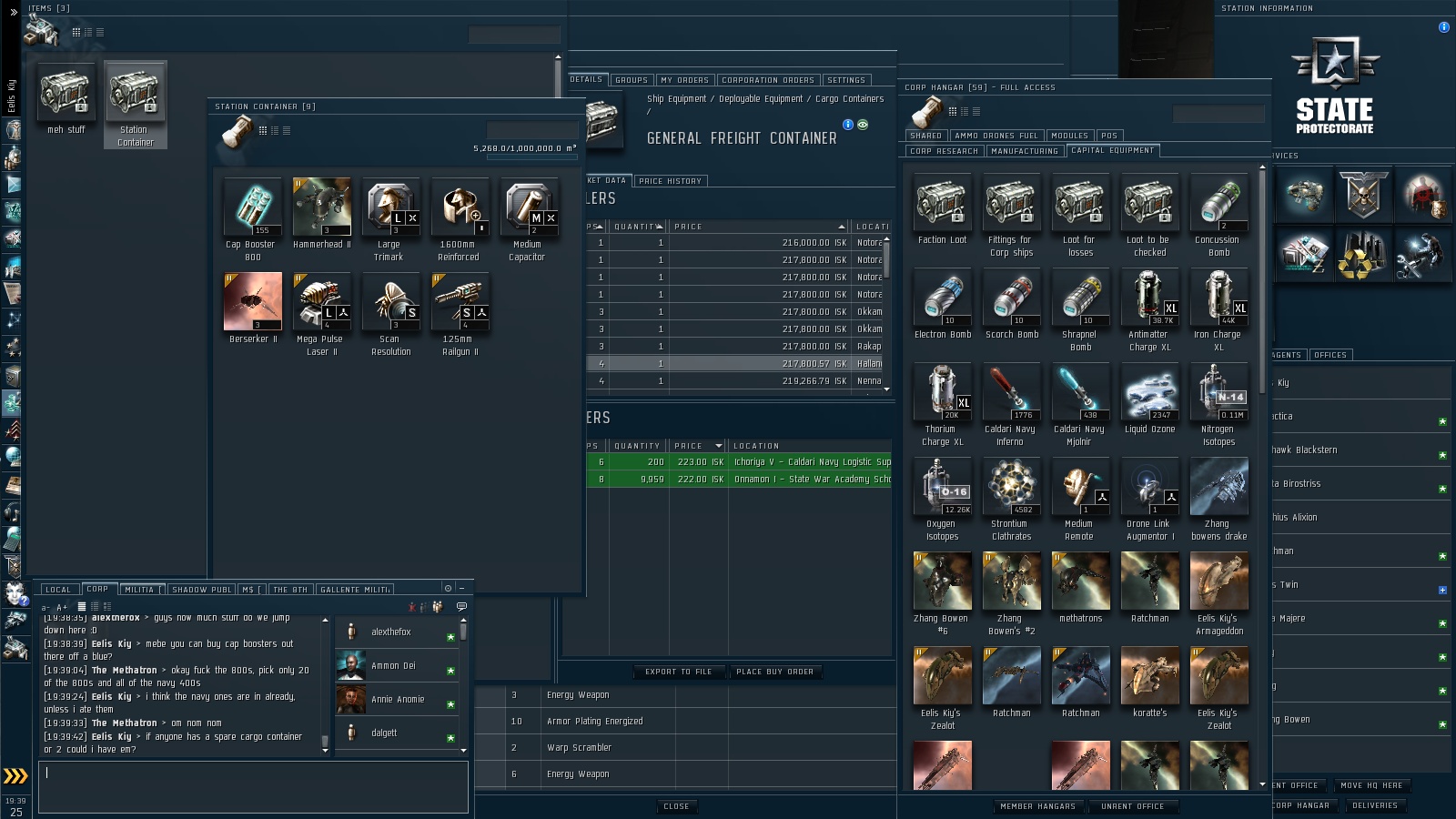
Task: Open the Price History tab
Action: pos(670,181)
